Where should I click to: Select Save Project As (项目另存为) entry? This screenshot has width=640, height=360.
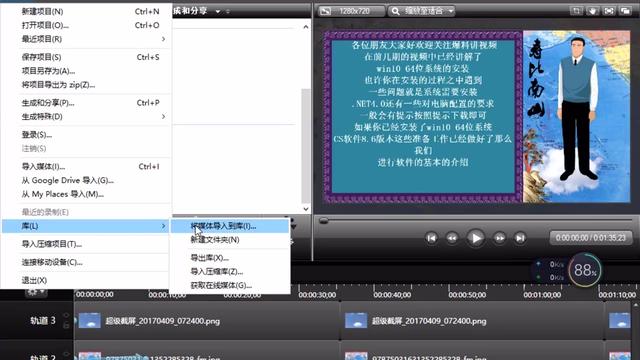[x=86, y=71]
